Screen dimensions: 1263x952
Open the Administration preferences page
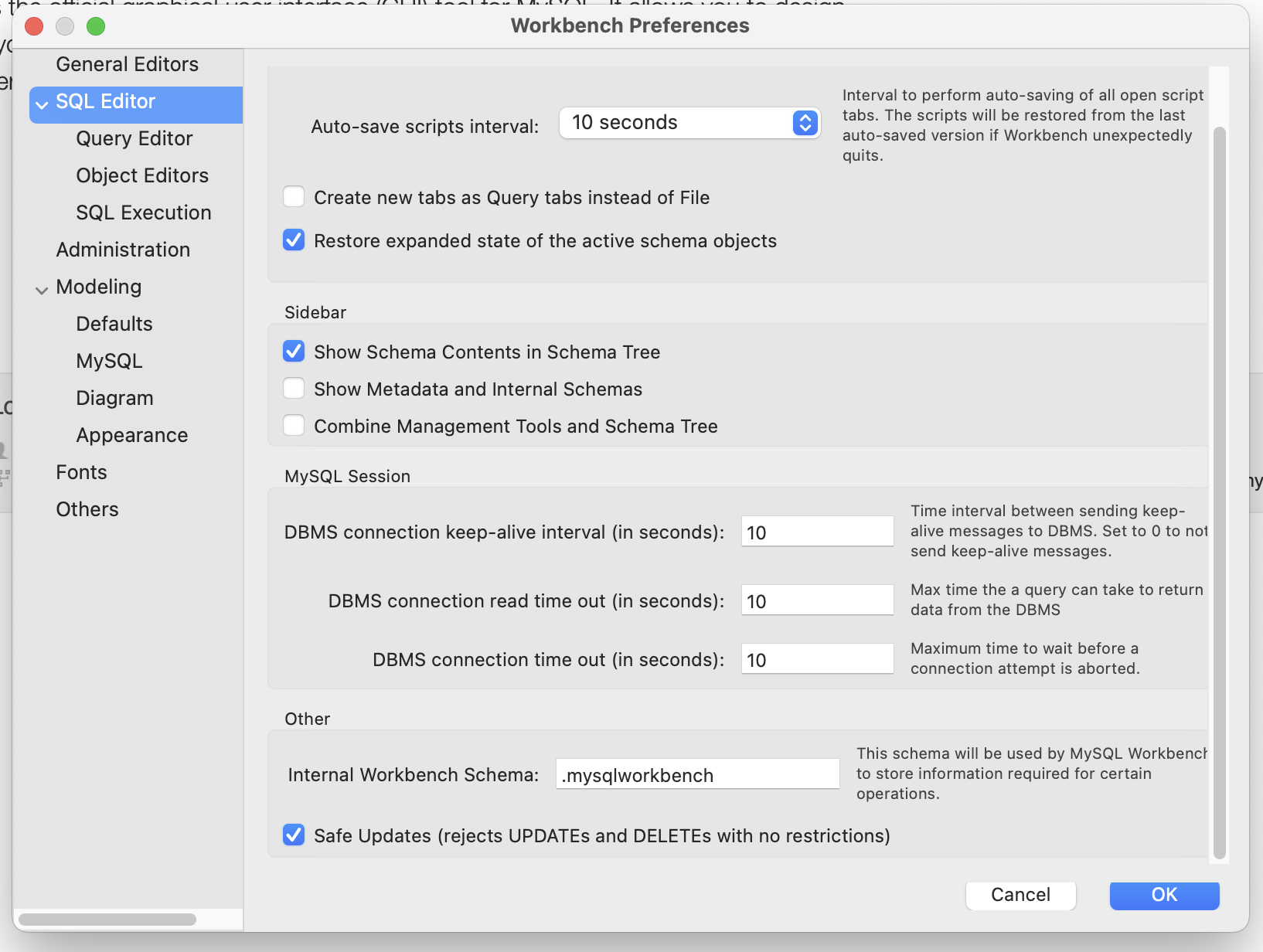pyautogui.click(x=123, y=250)
